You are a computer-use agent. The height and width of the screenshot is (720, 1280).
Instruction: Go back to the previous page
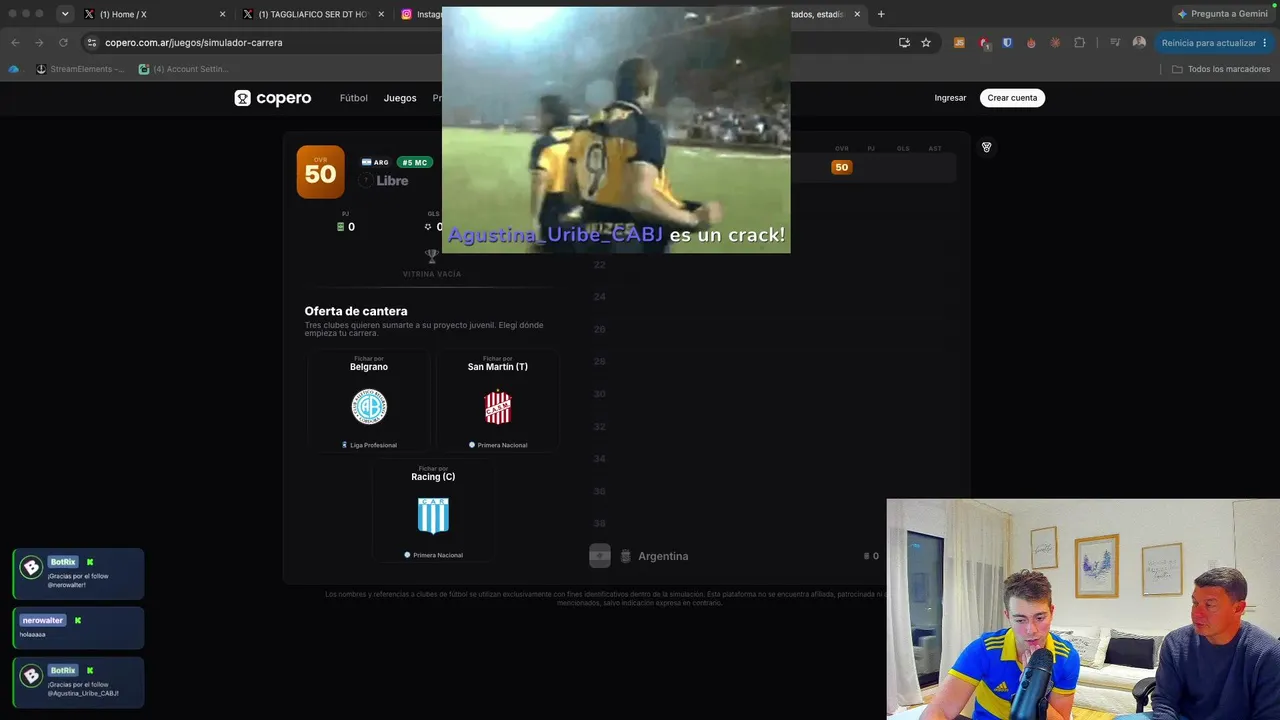(15, 43)
